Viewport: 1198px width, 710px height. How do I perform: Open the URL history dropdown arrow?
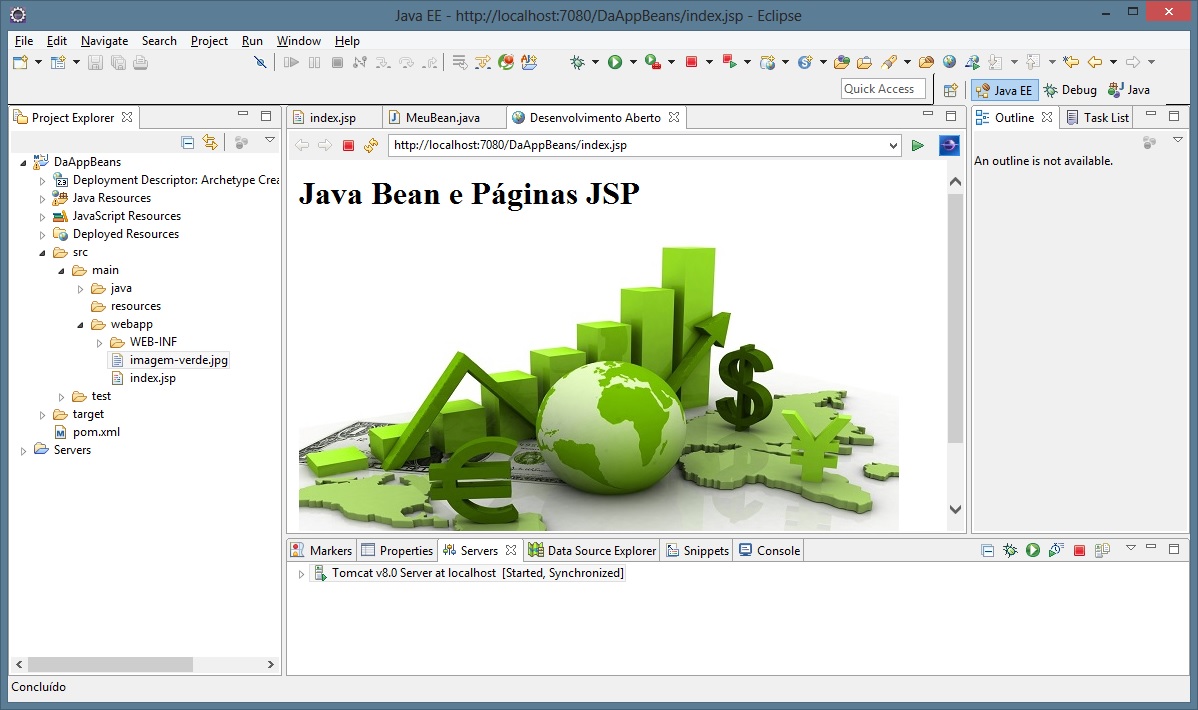(x=893, y=146)
